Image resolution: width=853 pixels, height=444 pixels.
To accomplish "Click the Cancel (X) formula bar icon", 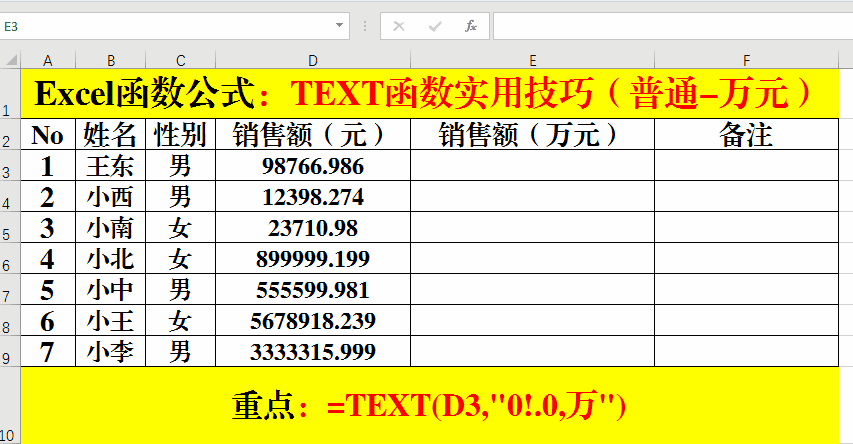I will pyautogui.click(x=399, y=26).
